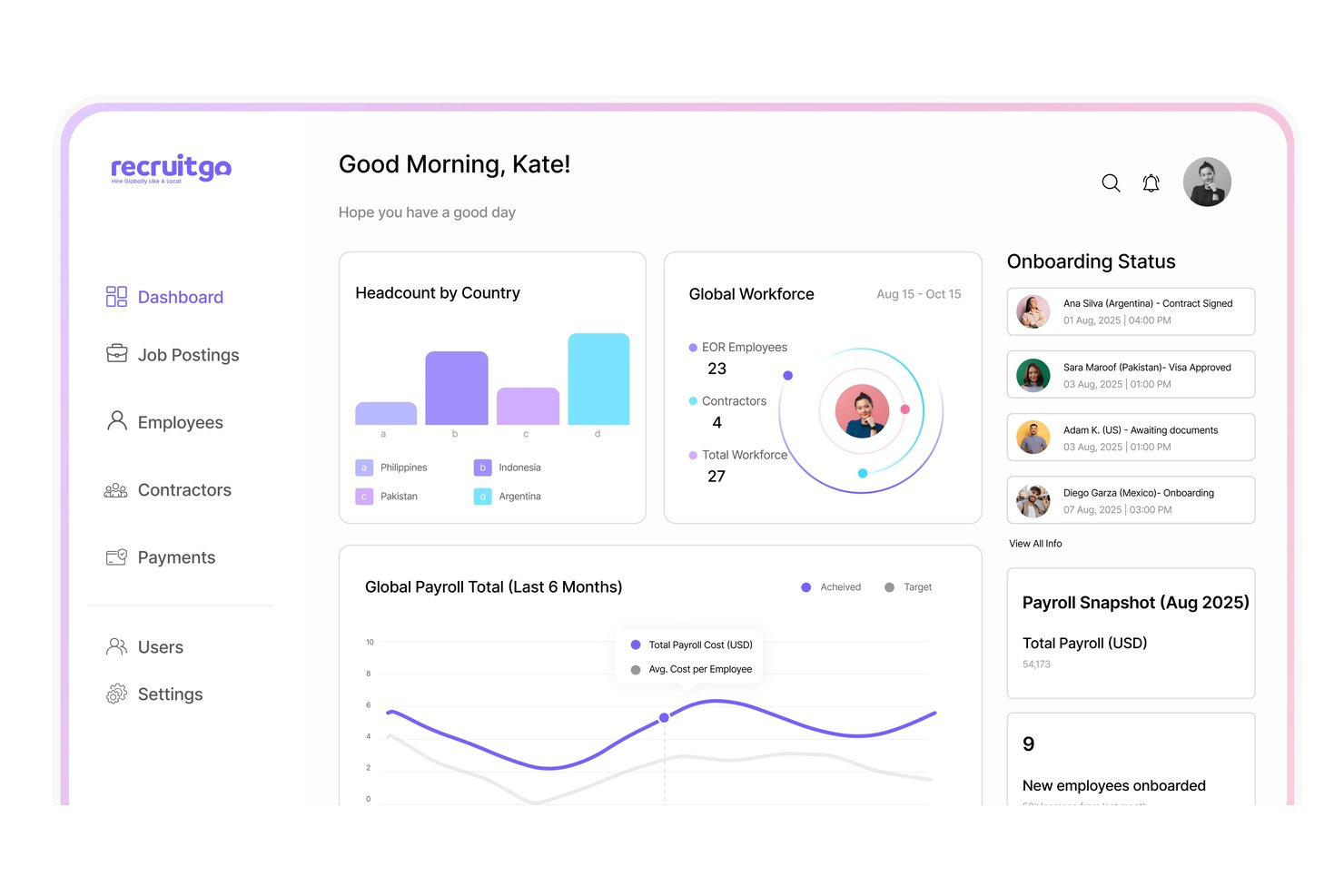Image resolution: width=1344 pixels, height=896 pixels.
Task: Click the Employees person icon
Action: tap(116, 420)
